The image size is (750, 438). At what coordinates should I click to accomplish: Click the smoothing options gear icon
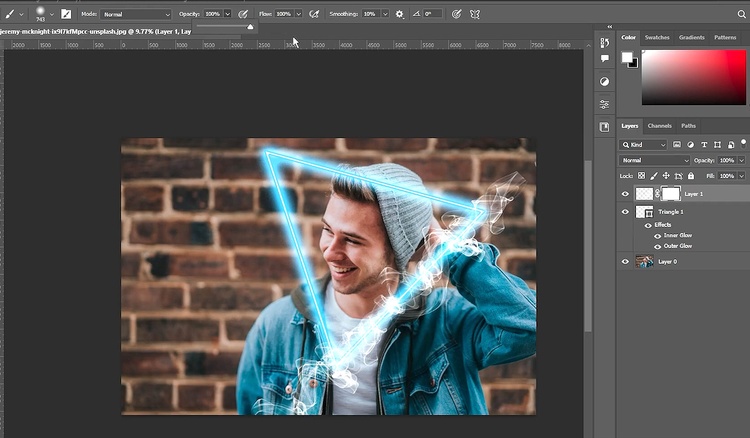pos(399,14)
